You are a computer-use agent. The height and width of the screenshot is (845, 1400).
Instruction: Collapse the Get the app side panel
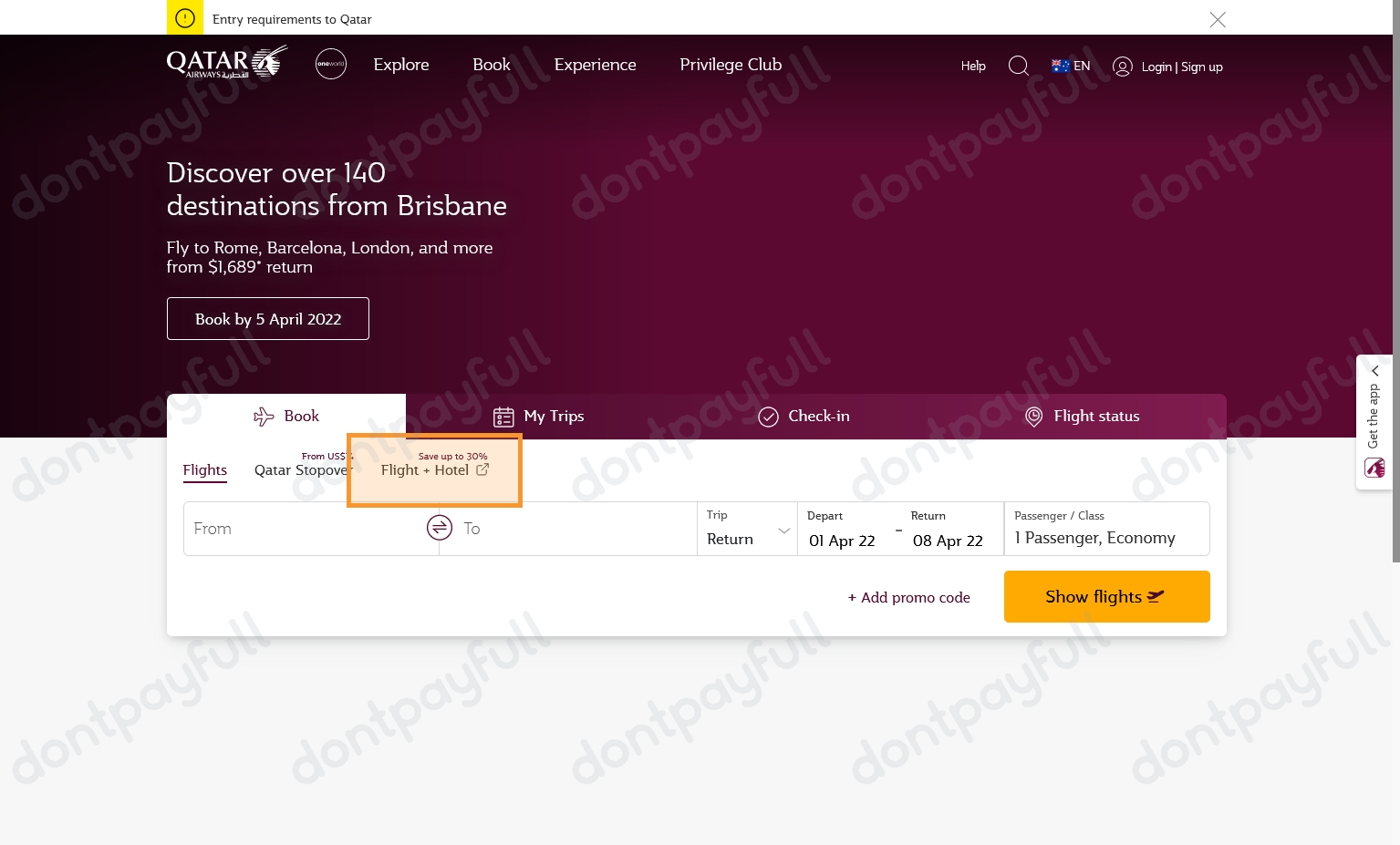point(1374,371)
